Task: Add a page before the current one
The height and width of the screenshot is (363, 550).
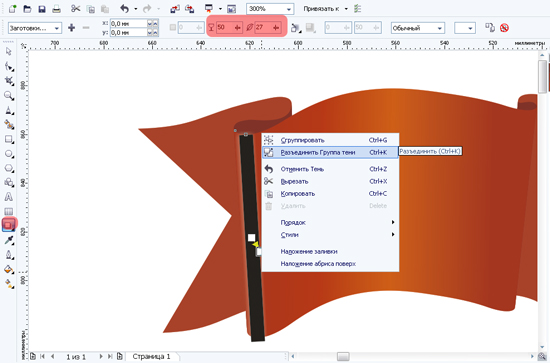Action: [33, 356]
